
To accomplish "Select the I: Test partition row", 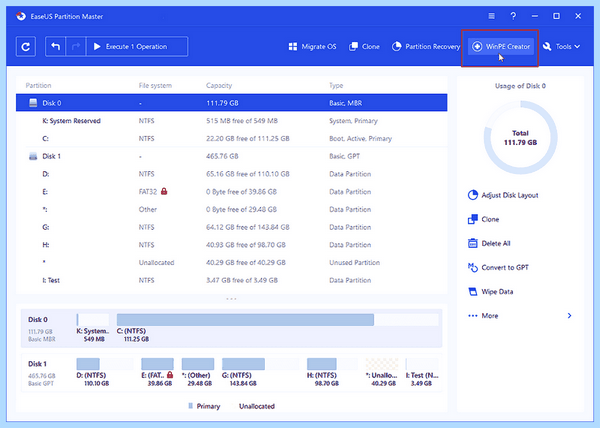I will point(232,280).
